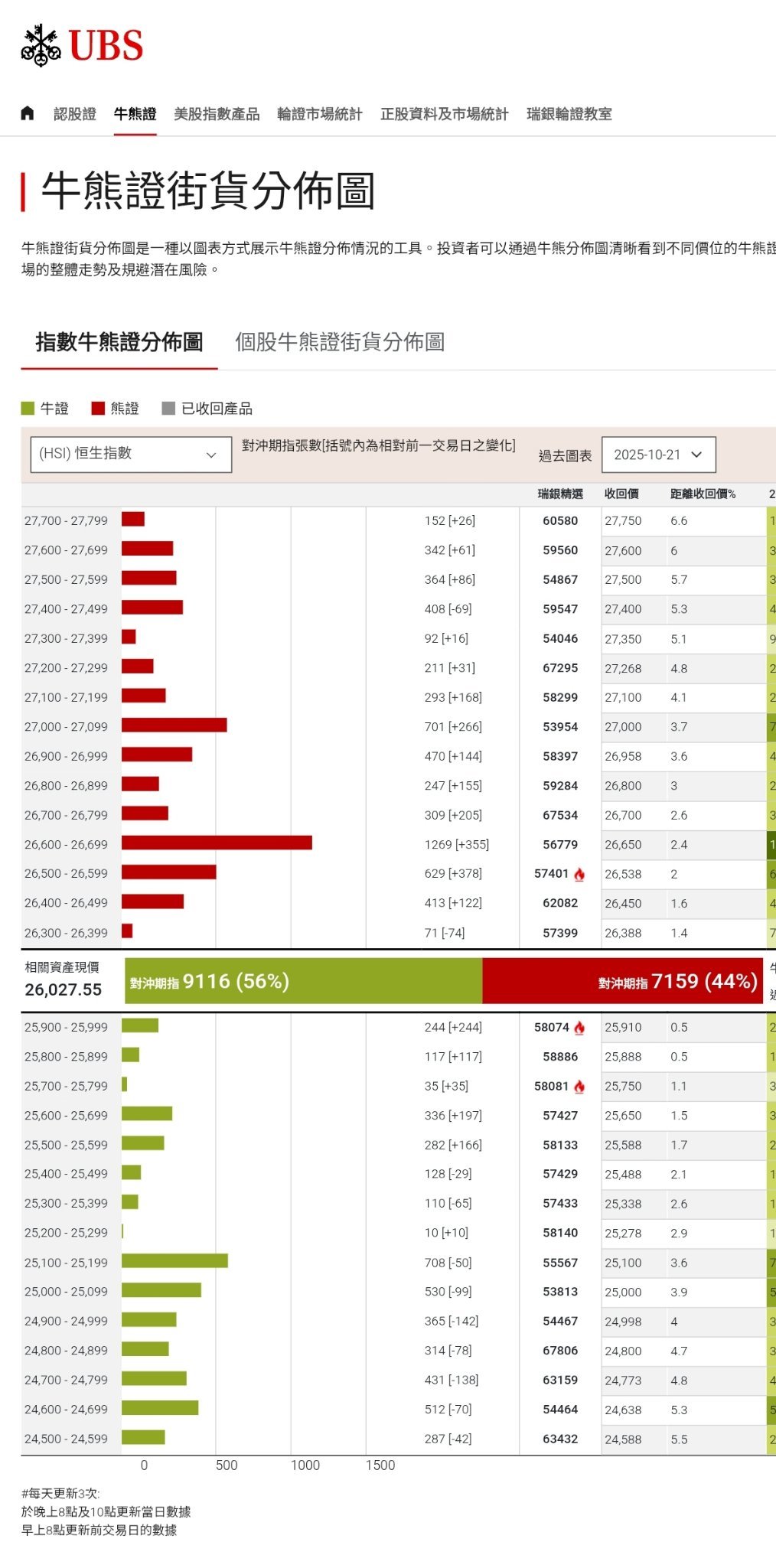
Task: Click the 瑞銀精選 column header
Action: (560, 494)
